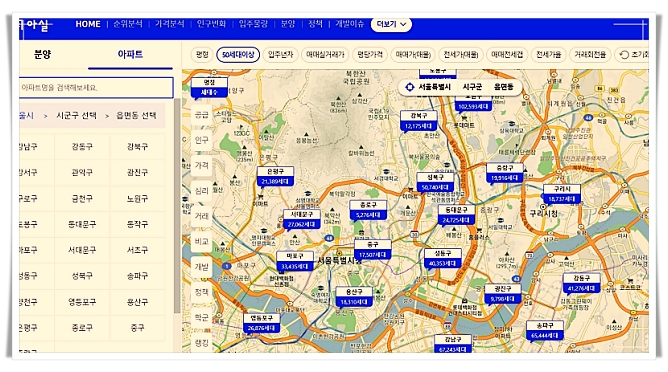
Task: Choose 강동구 in district list
Action: click(82, 147)
